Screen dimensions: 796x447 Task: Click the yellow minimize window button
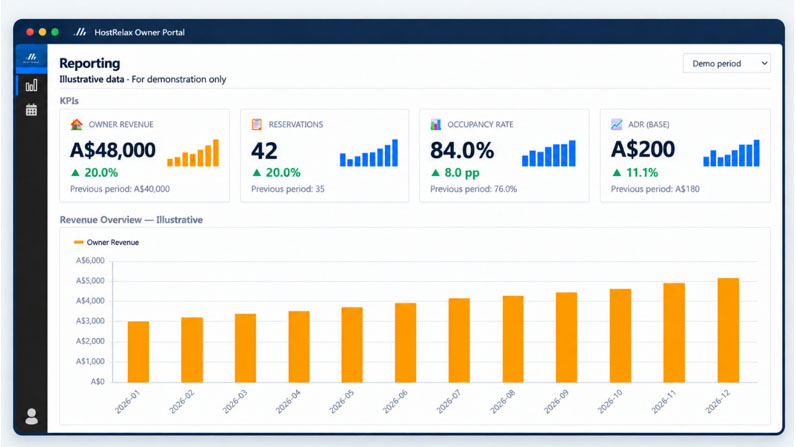[42, 32]
